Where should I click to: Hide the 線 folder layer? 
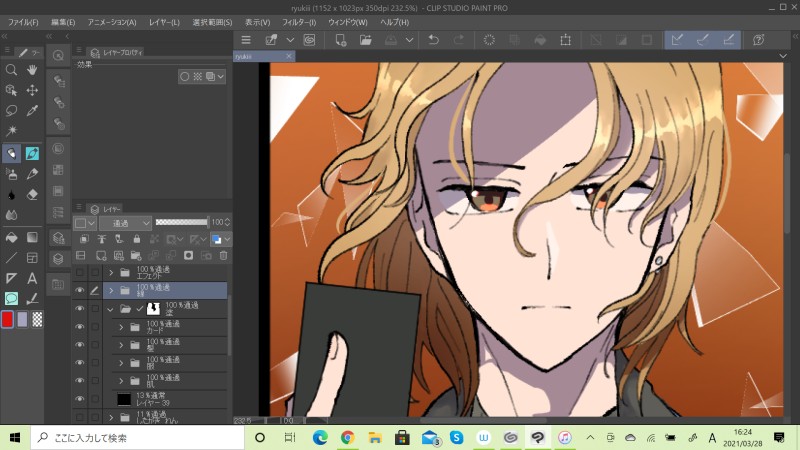[x=80, y=290]
